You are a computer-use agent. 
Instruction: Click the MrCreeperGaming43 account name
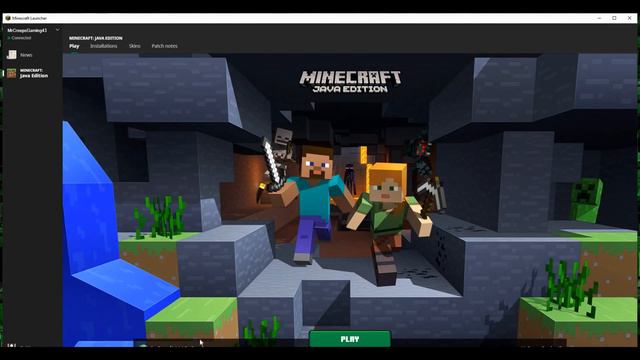tap(27, 30)
